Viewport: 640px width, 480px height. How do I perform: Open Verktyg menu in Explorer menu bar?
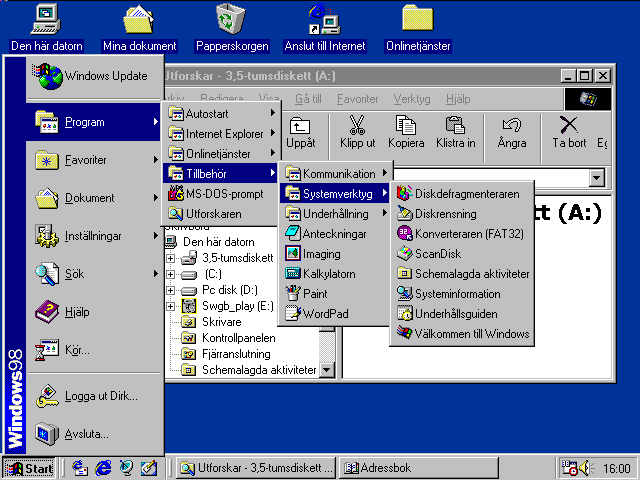(411, 99)
